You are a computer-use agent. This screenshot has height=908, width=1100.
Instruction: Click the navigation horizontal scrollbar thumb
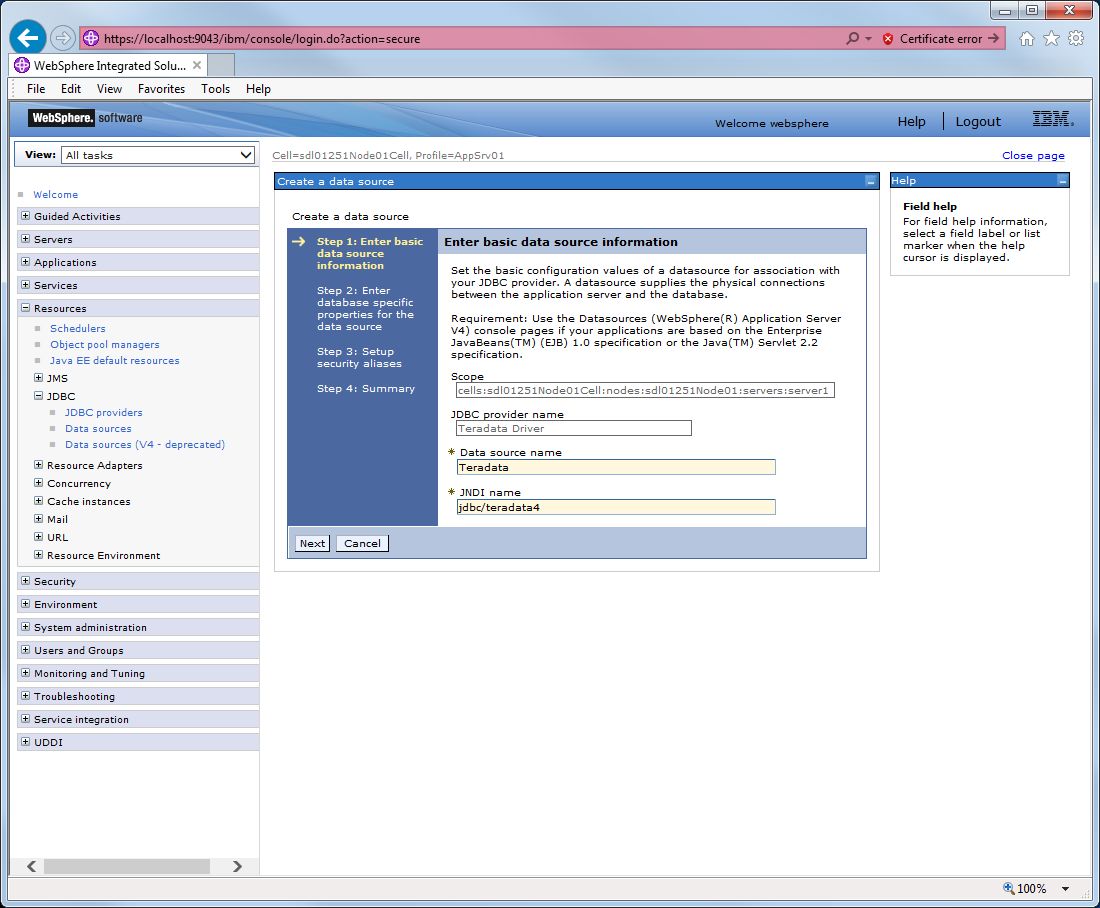(x=127, y=867)
